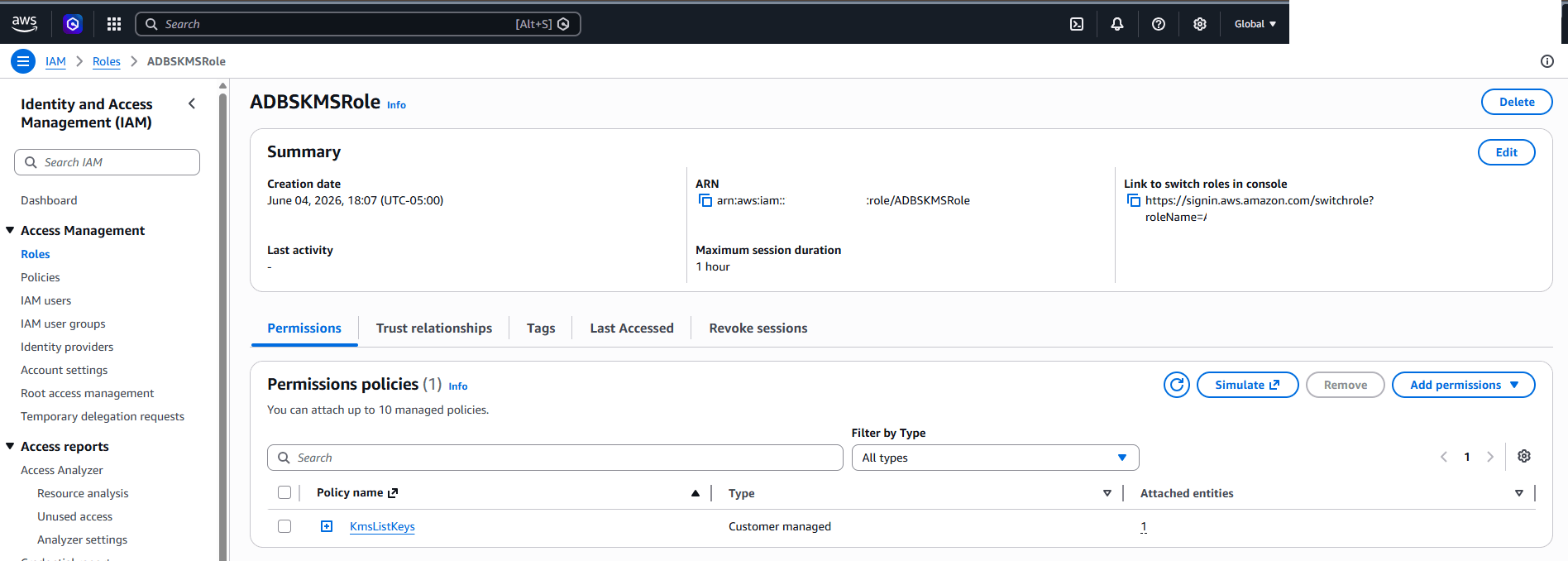Open Analyzer settings in the sidebar
The height and width of the screenshot is (561, 1568).
(x=82, y=539)
